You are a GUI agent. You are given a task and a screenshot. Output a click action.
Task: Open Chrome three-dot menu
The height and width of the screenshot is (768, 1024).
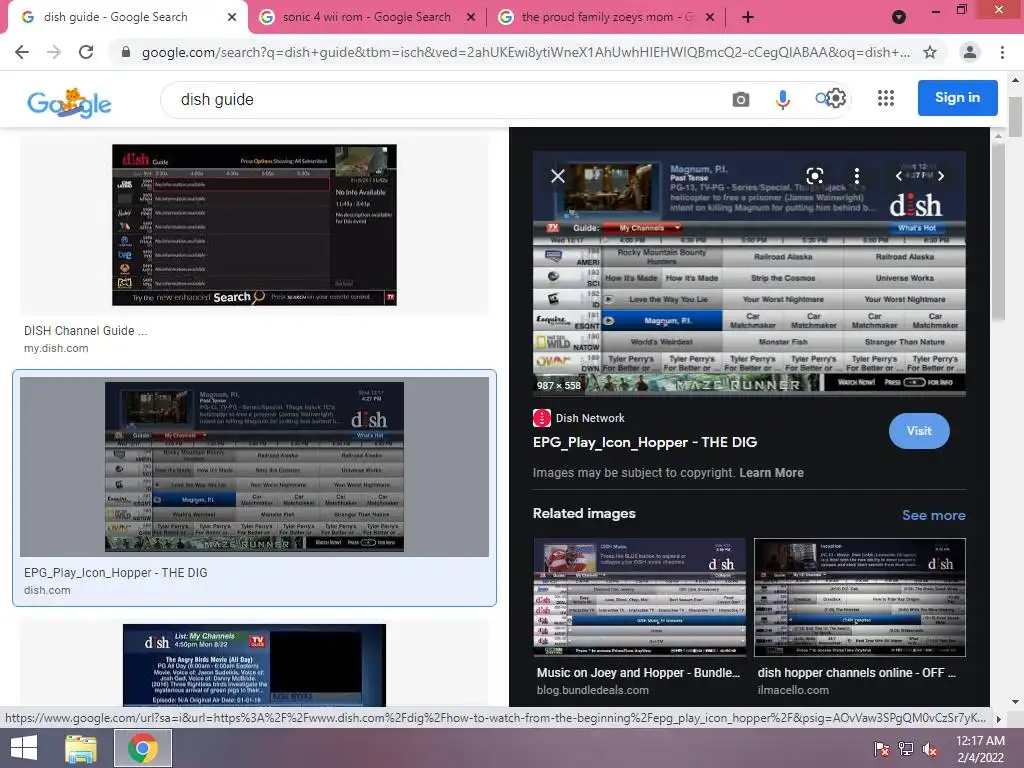click(x=1002, y=52)
